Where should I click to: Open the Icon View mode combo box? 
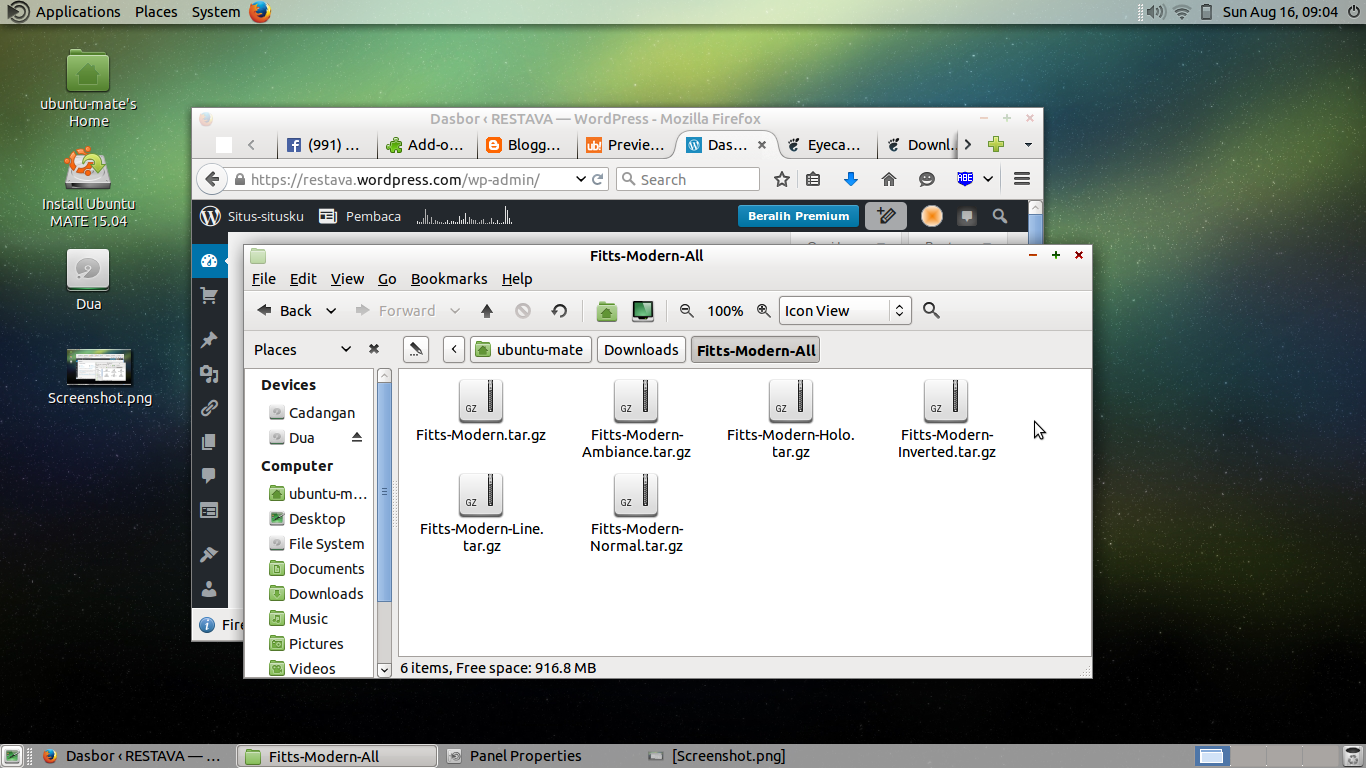[x=844, y=311]
